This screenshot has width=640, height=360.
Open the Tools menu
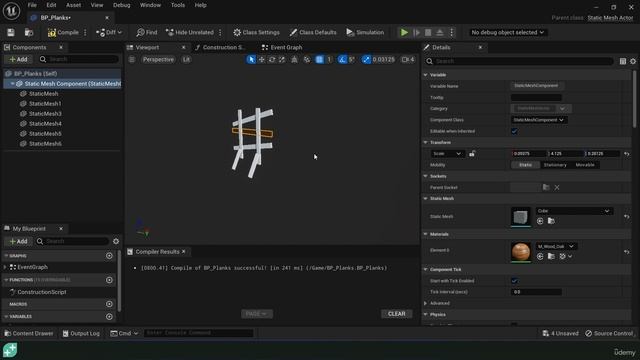[178, 5]
